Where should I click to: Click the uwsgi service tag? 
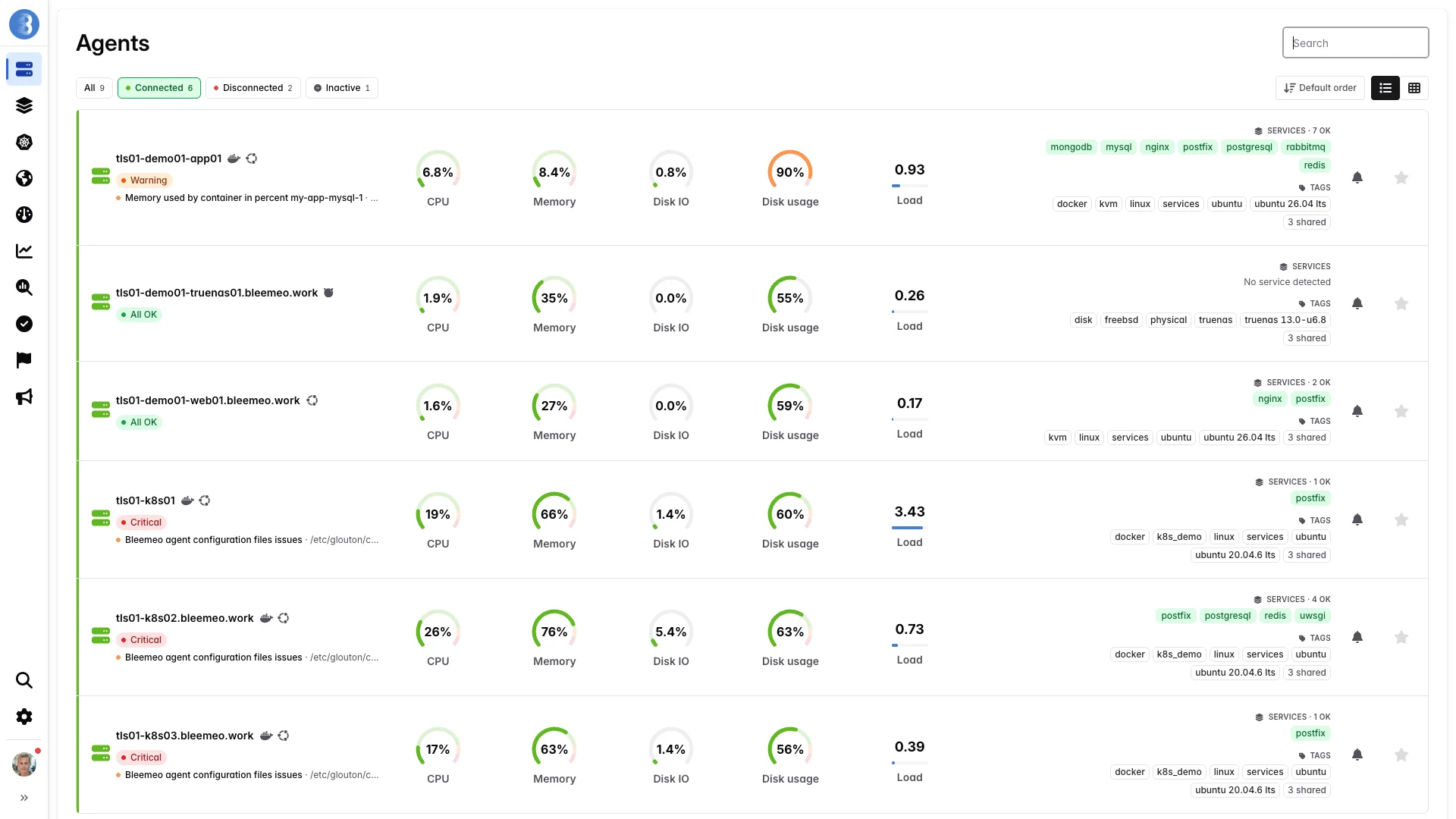(1312, 616)
